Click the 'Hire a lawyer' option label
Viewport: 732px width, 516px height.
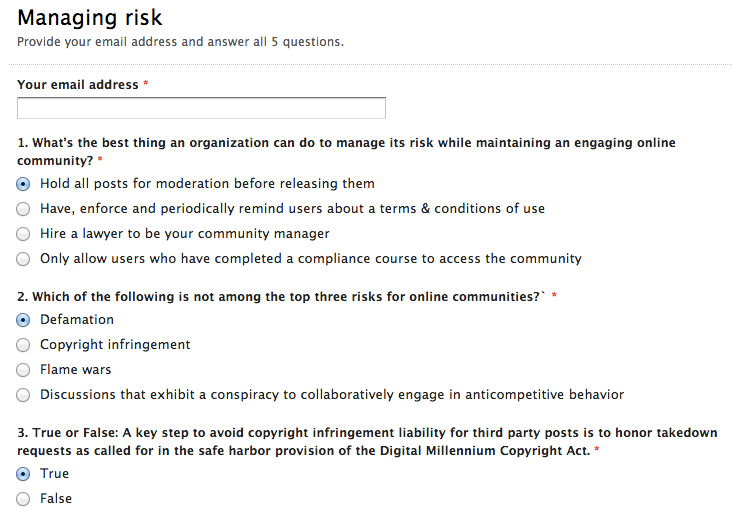185,233
